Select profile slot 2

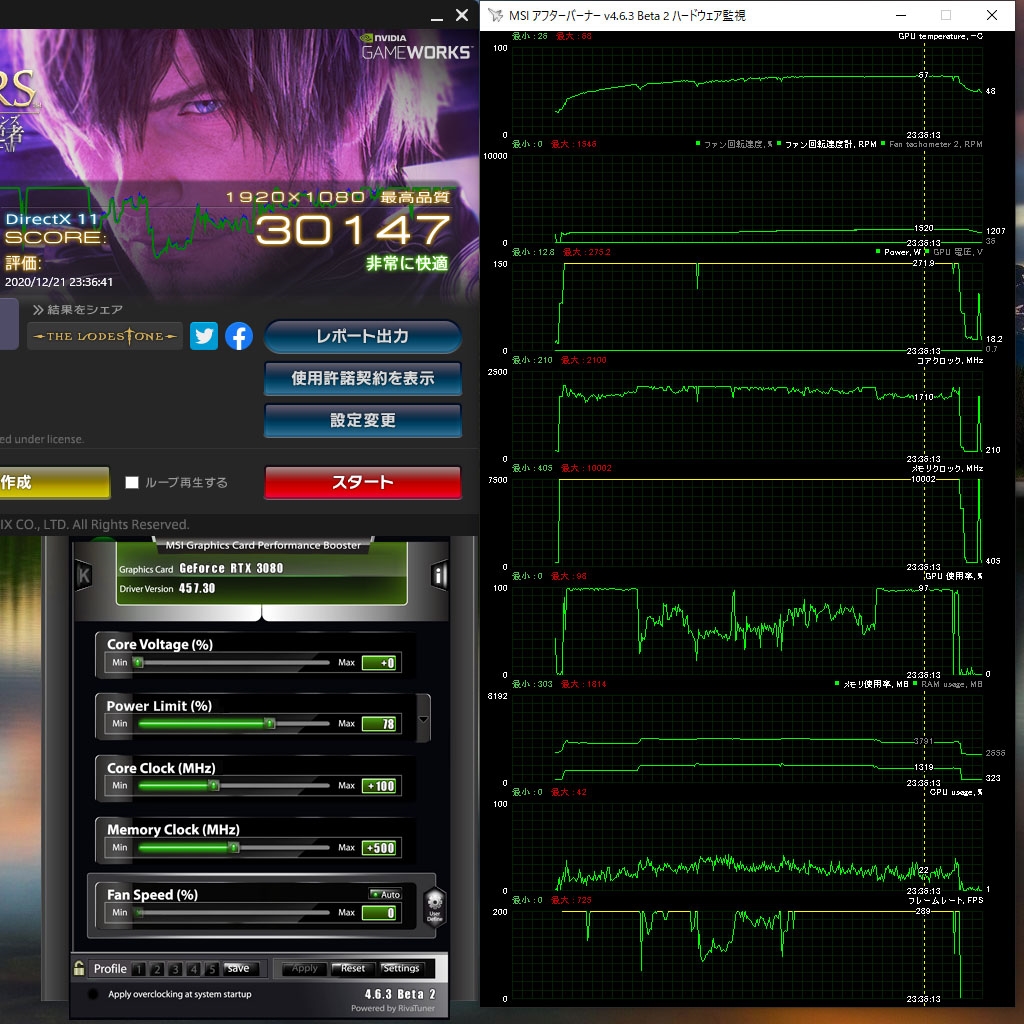(157, 969)
